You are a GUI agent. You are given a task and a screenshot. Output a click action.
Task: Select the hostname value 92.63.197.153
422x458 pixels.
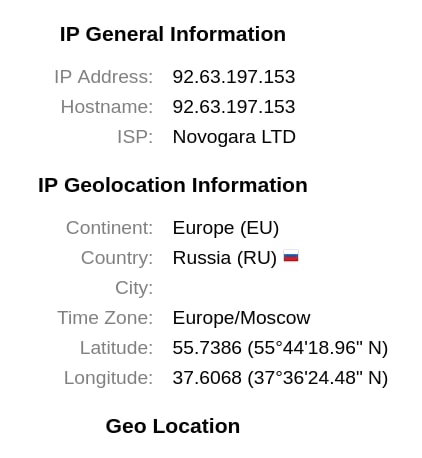[234, 107]
